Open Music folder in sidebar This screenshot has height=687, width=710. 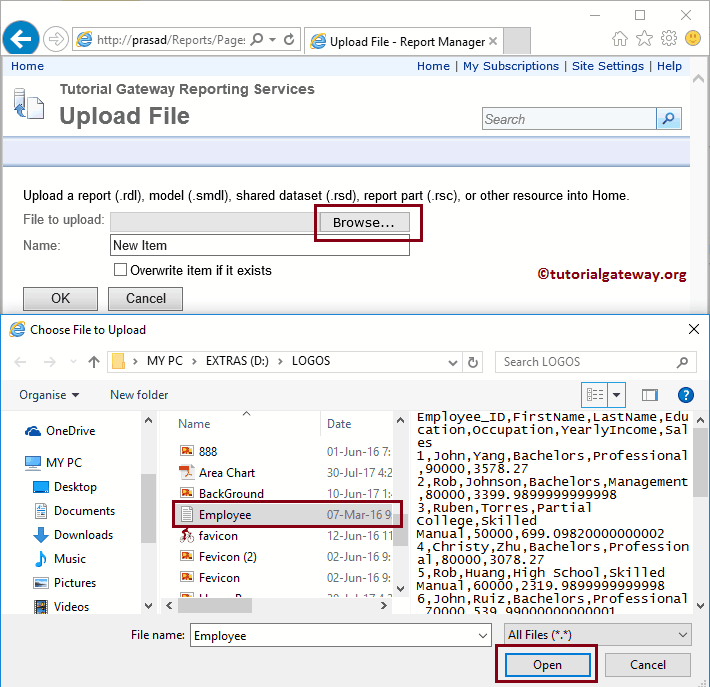[60, 559]
